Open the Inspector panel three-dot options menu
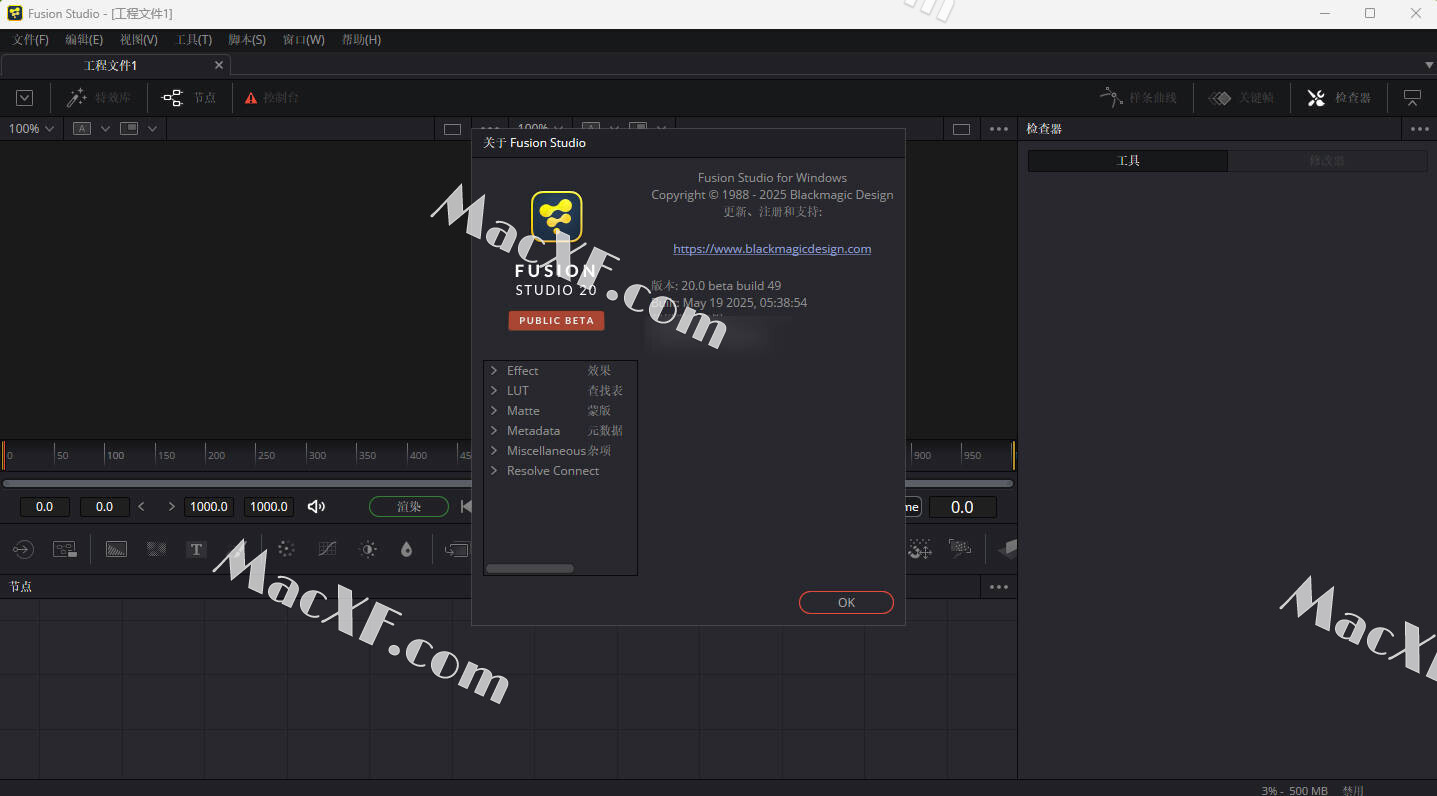This screenshot has height=796, width=1437. pyautogui.click(x=1420, y=129)
